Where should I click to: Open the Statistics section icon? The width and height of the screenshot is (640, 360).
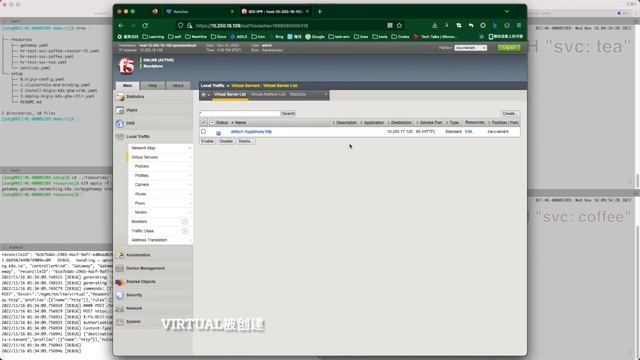pos(120,97)
